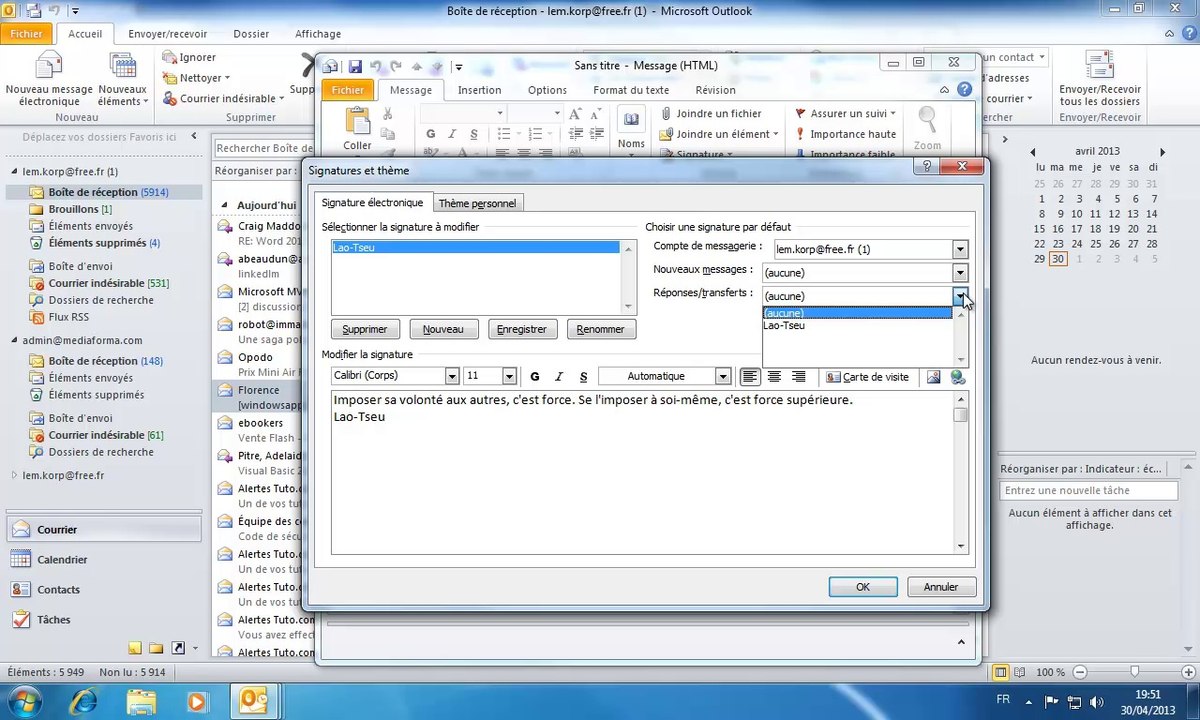The image size is (1200, 720).
Task: Open Affichage tab in Outlook
Action: tap(318, 34)
